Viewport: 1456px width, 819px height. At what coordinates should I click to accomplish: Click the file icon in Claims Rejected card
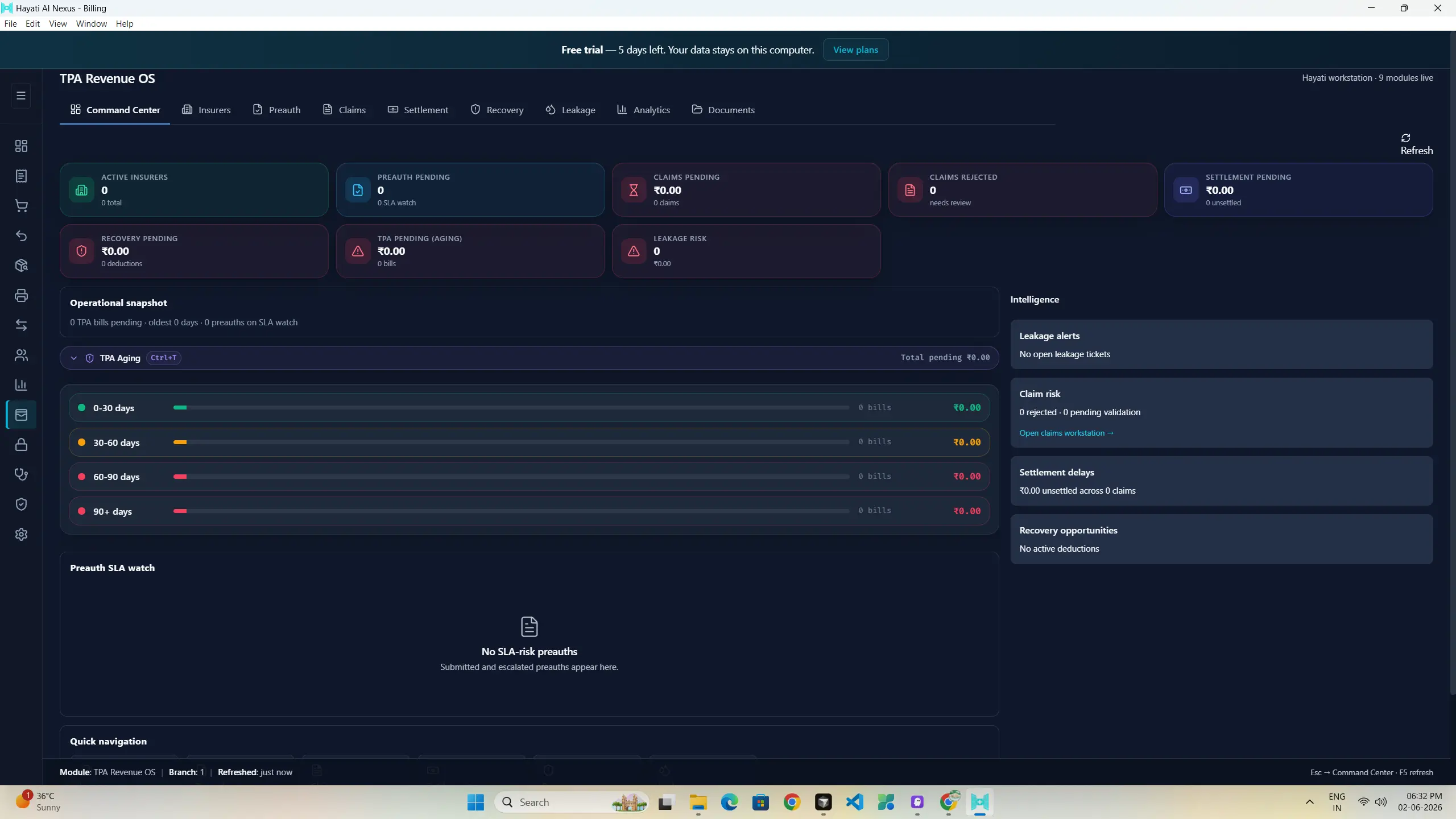point(910,190)
